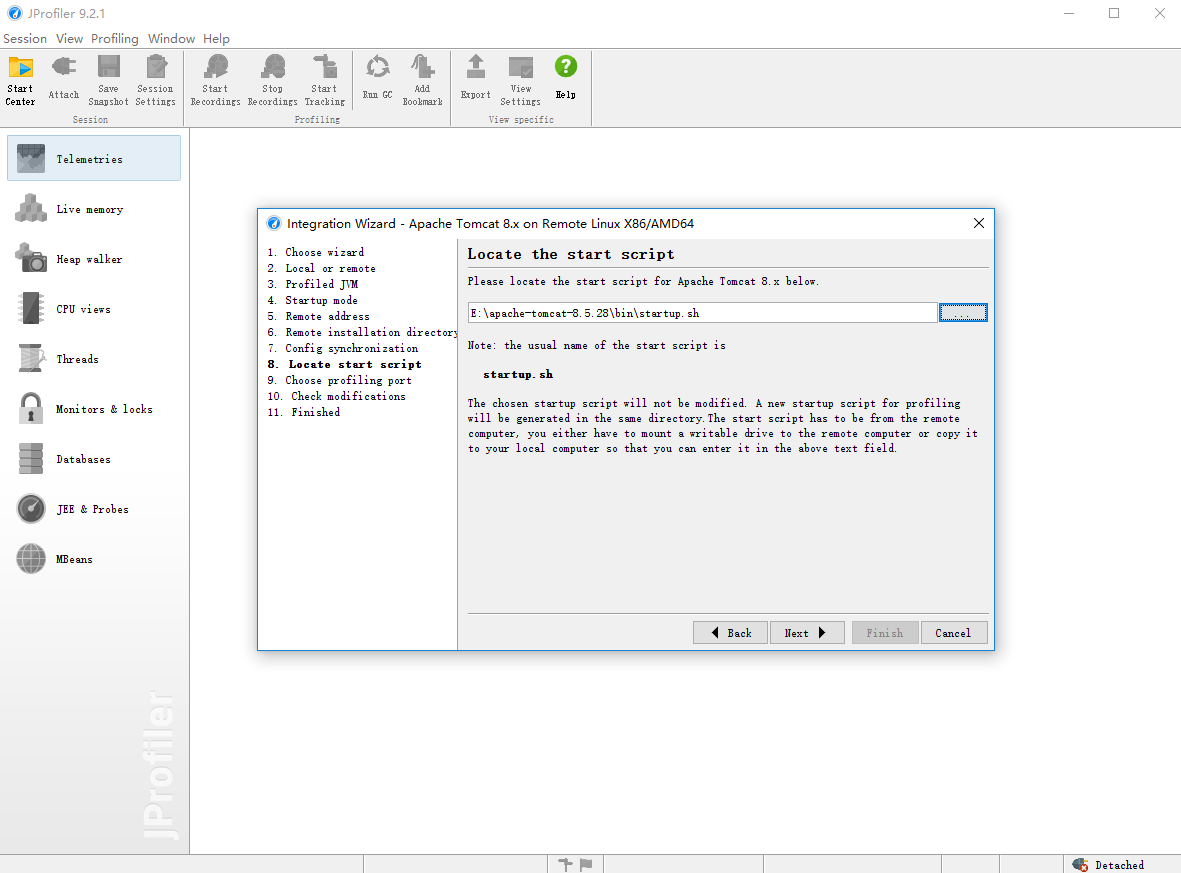Open the Window menu
The height and width of the screenshot is (873, 1181).
(x=171, y=38)
